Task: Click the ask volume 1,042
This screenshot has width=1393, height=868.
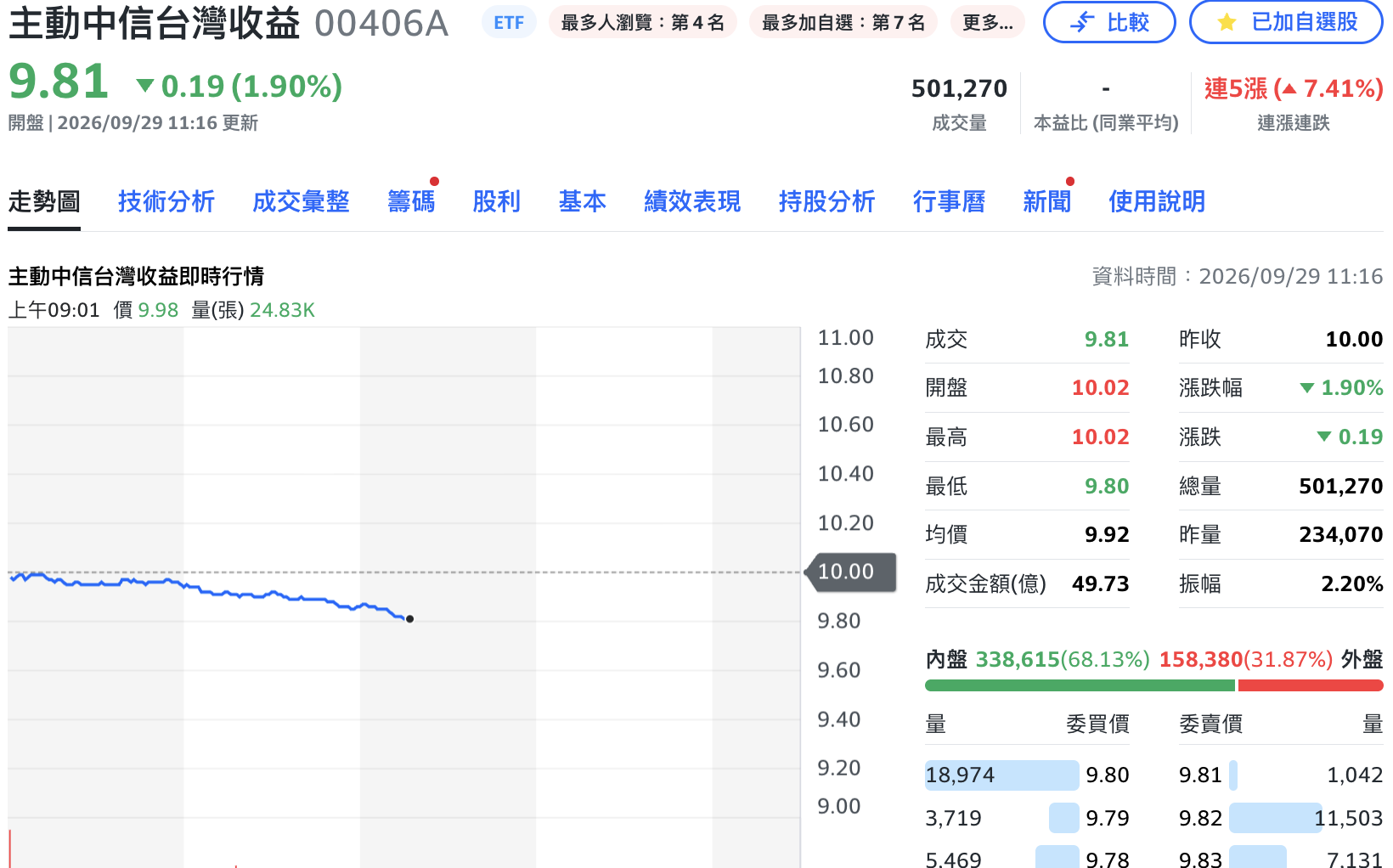Action: pos(1355,775)
